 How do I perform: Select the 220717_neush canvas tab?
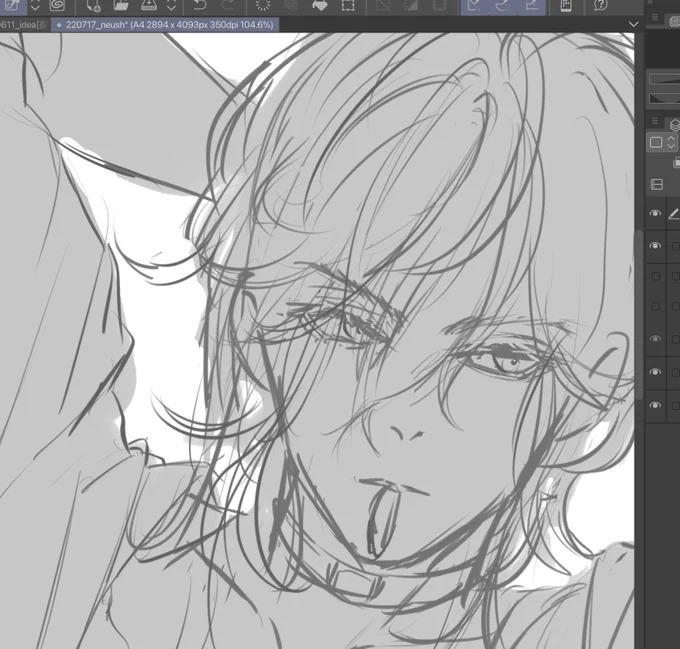pos(165,25)
